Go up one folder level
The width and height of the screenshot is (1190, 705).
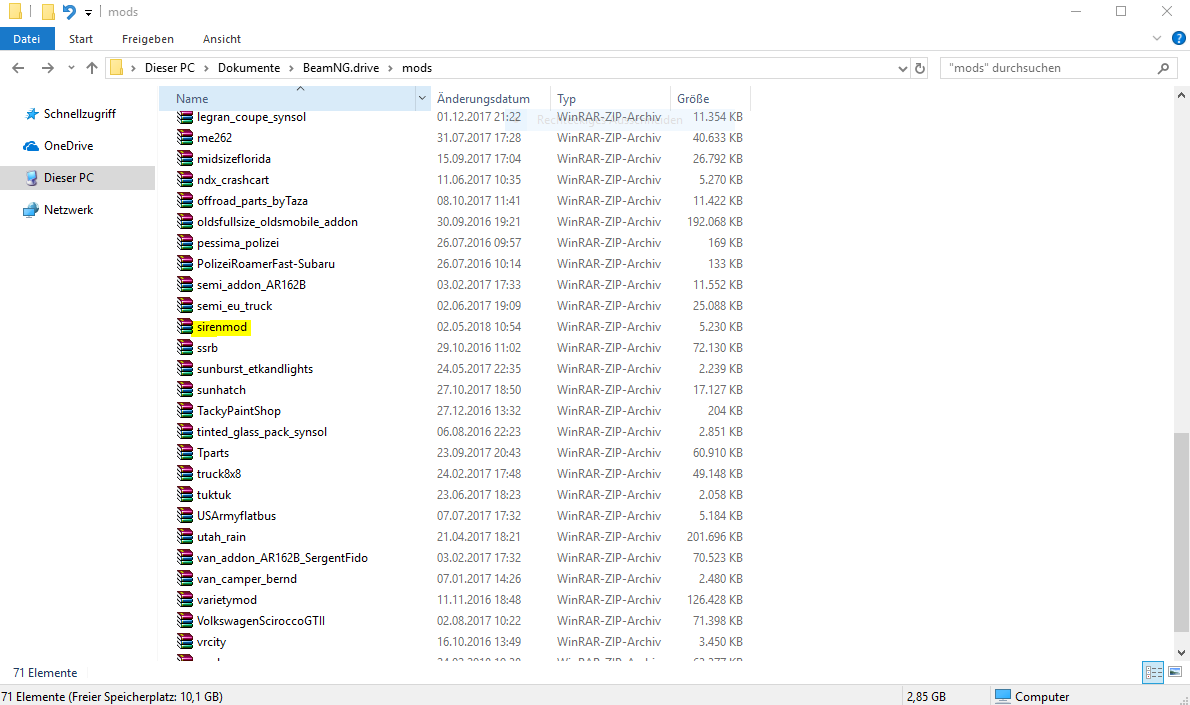pos(92,68)
